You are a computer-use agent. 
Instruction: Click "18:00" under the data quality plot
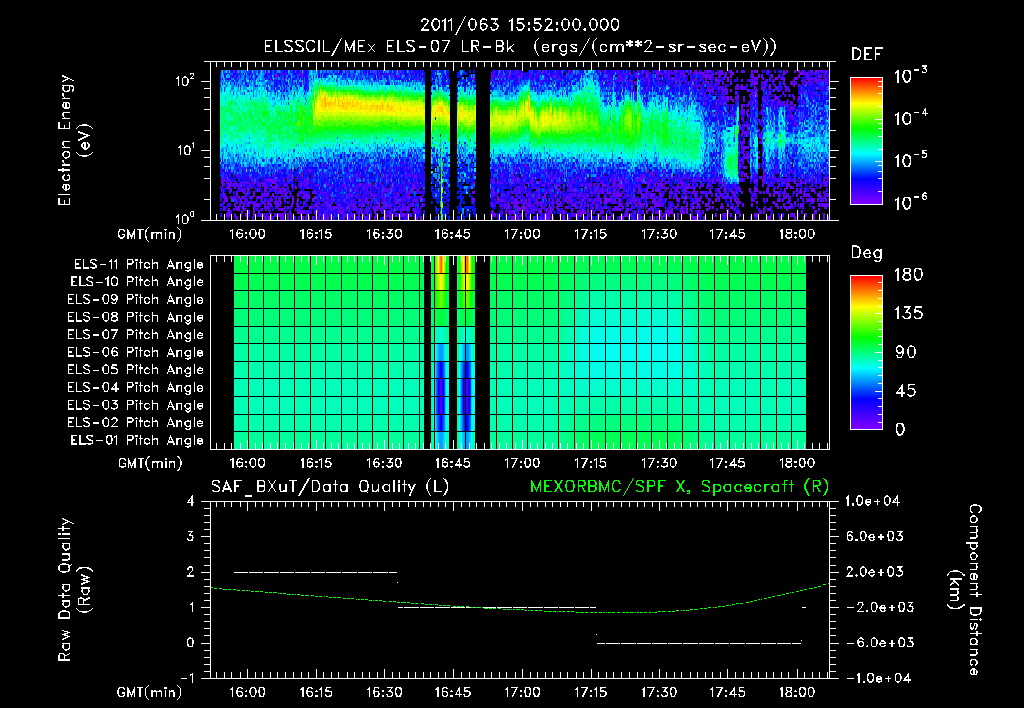(x=797, y=693)
